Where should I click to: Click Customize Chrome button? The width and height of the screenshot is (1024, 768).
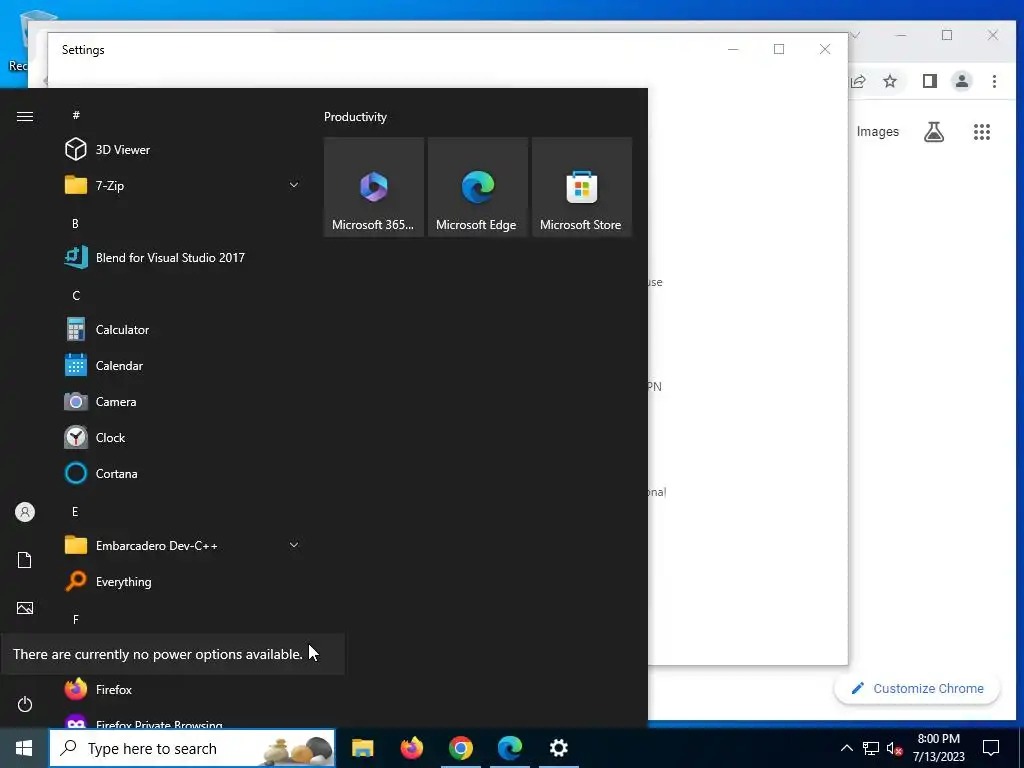coord(917,688)
